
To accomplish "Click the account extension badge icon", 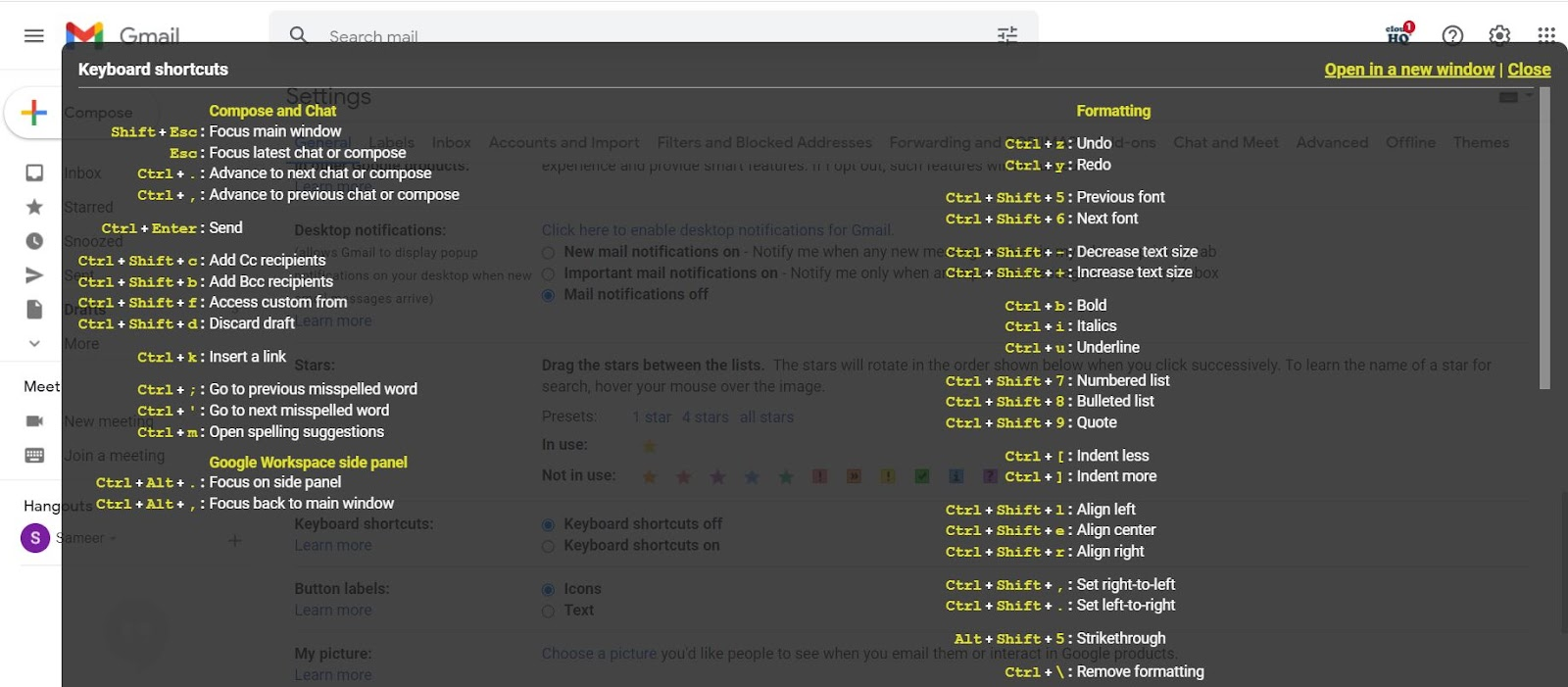I will pos(1399,33).
